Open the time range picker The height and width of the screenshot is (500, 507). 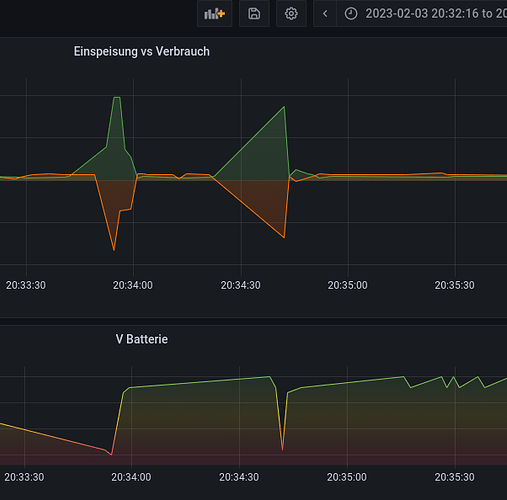[x=422, y=14]
